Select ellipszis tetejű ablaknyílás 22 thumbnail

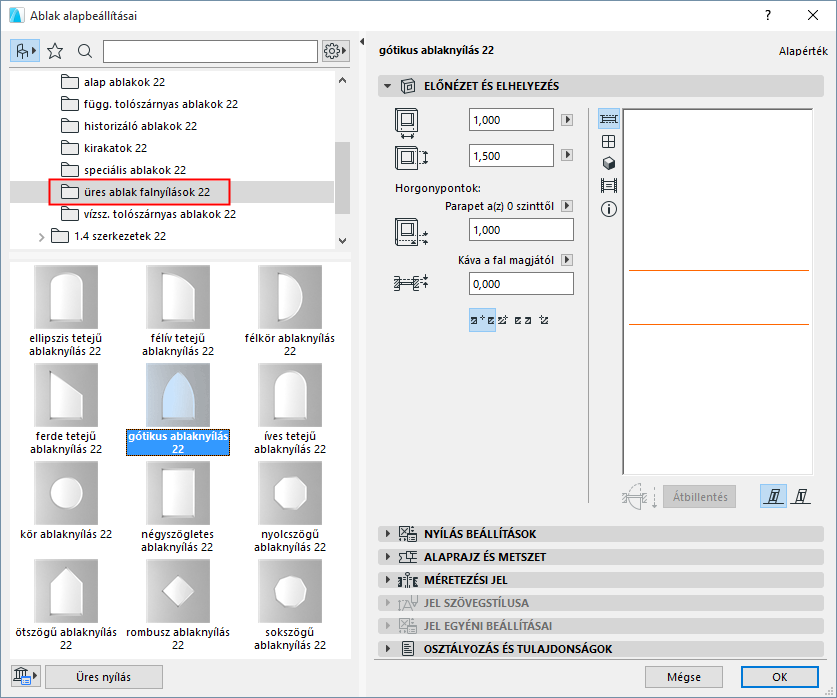(x=66, y=297)
